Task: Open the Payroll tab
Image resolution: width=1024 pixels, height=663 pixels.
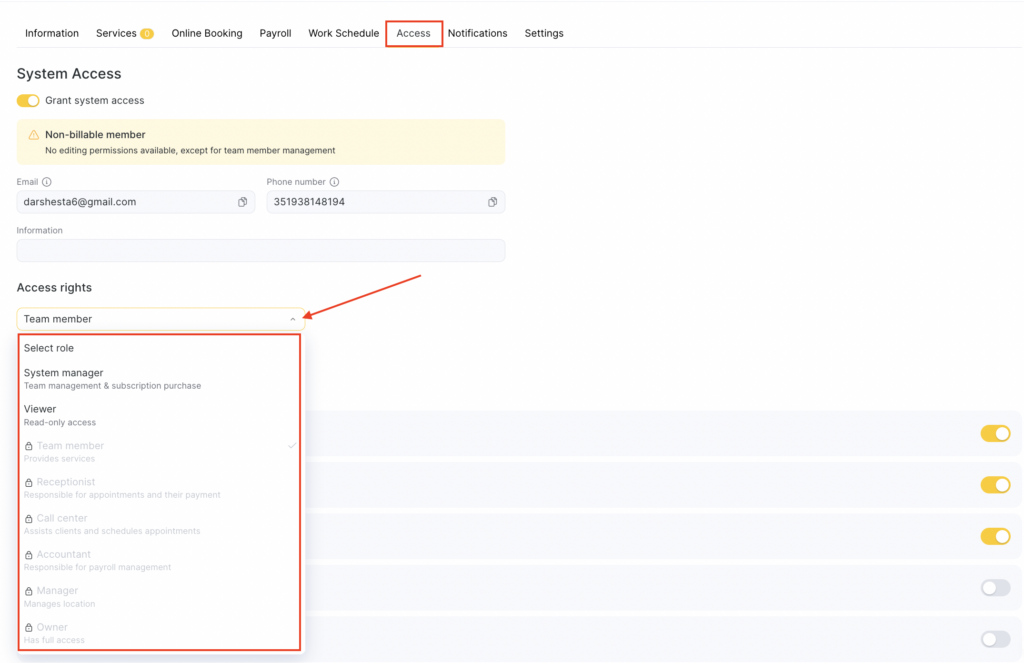Action: [275, 33]
